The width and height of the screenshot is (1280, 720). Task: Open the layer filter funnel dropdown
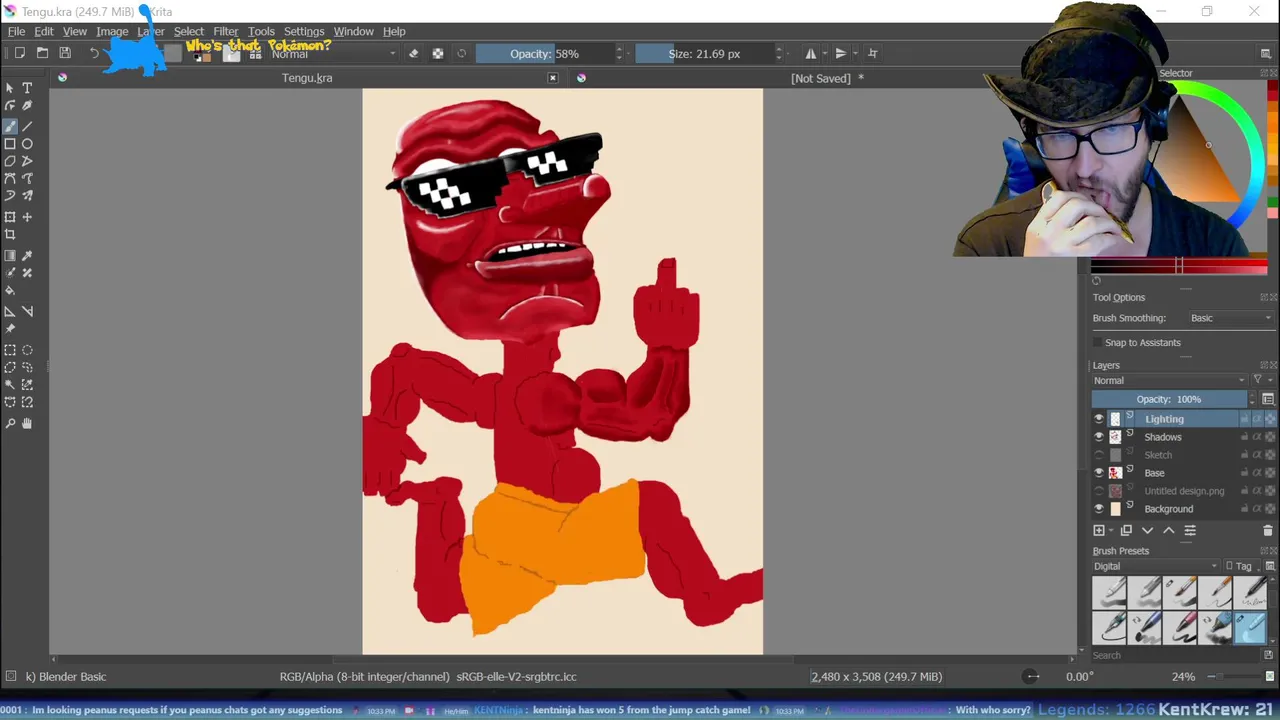[1261, 380]
